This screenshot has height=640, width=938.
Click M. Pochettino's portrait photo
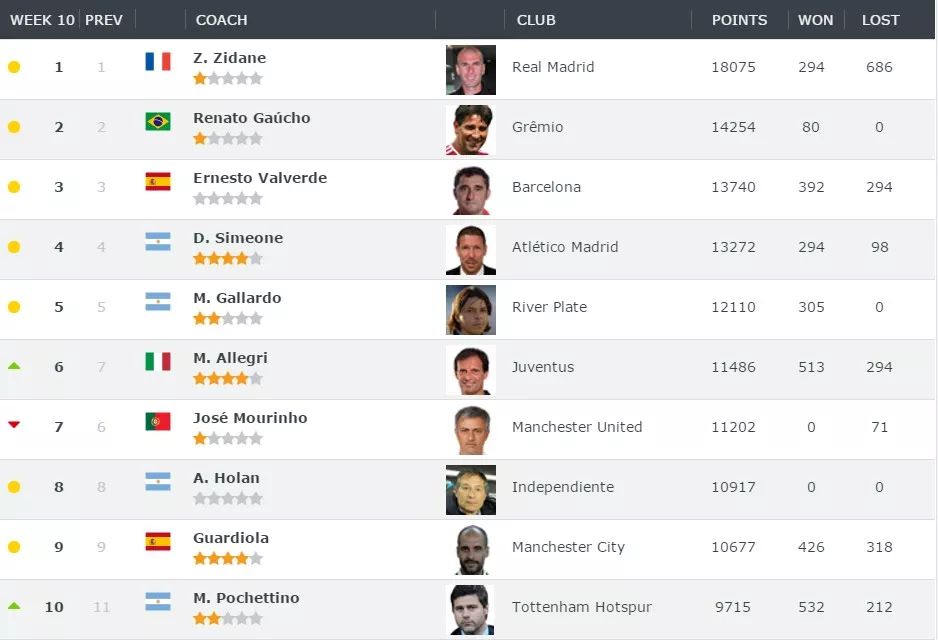[x=471, y=609]
